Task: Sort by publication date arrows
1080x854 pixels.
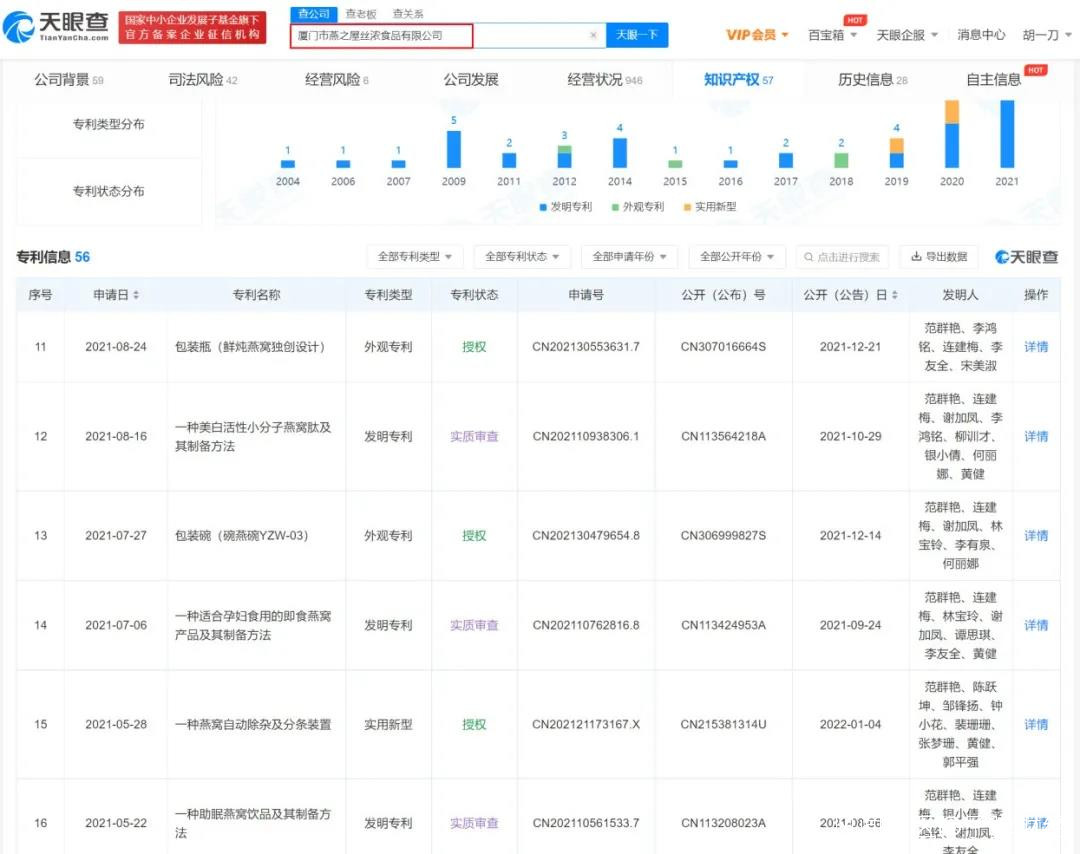Action: pyautogui.click(x=893, y=295)
